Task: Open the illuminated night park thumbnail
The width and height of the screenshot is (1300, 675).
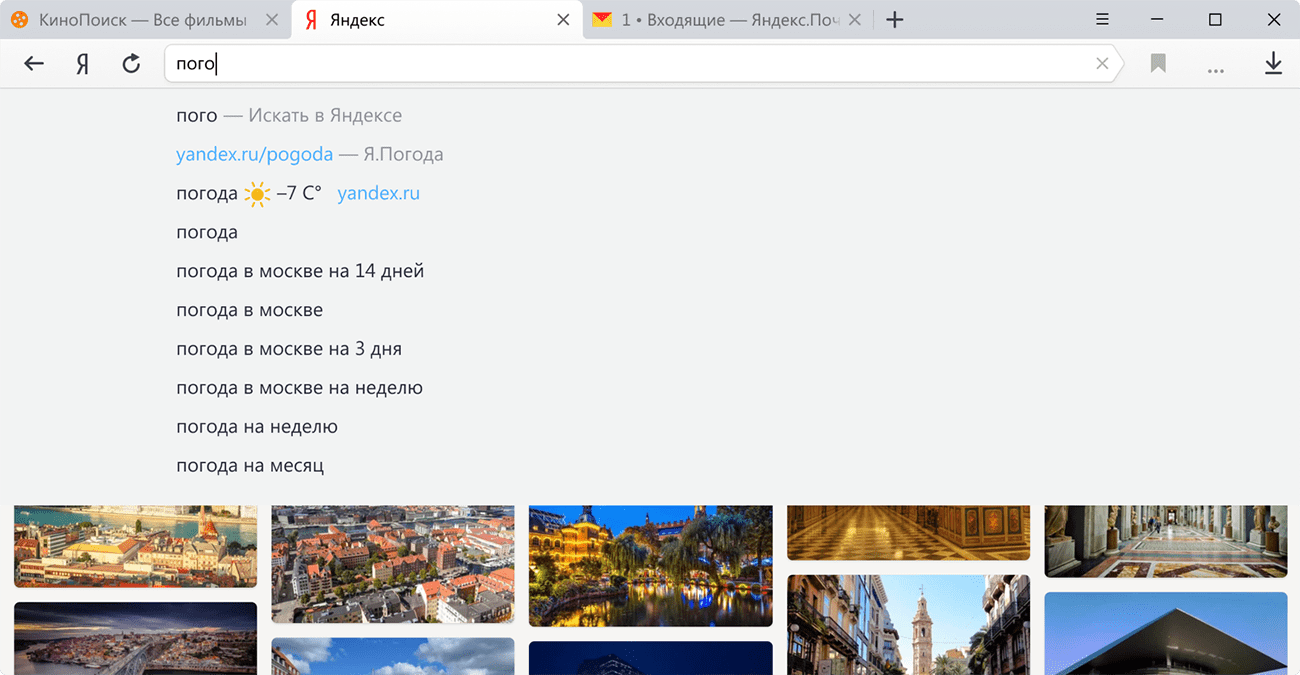Action: coord(651,566)
